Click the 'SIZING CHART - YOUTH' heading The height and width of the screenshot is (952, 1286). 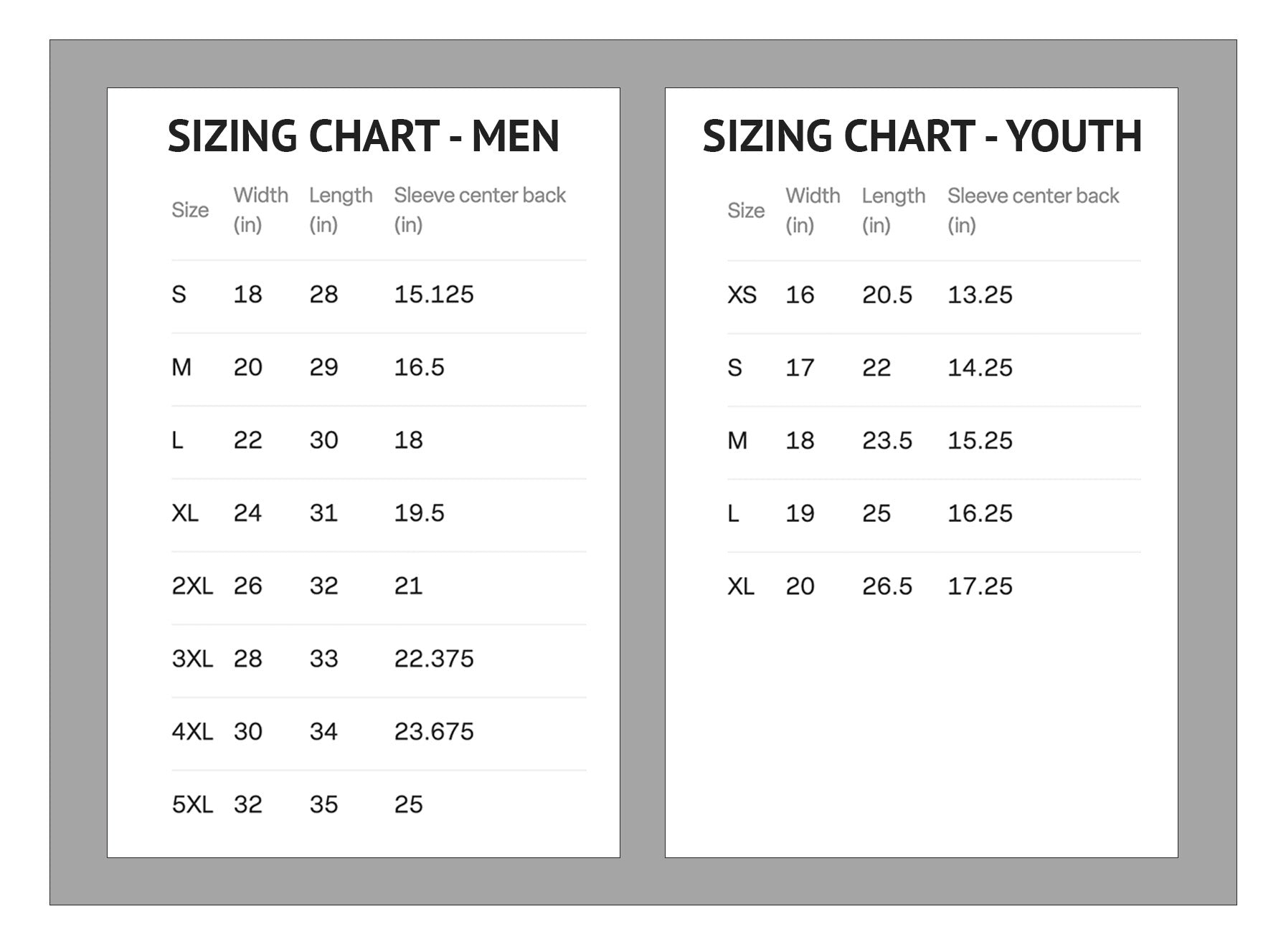pyautogui.click(x=922, y=136)
